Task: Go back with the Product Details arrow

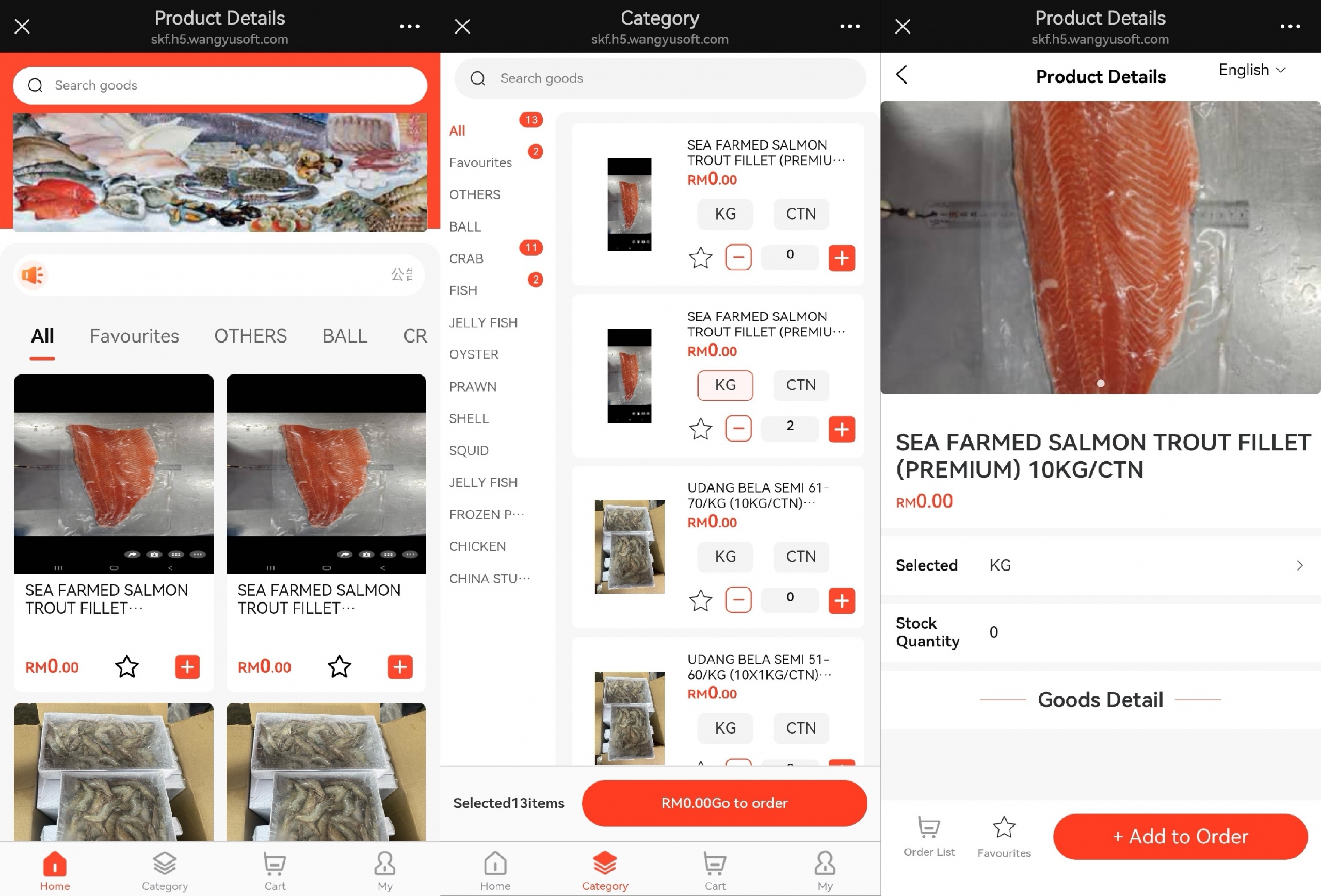Action: pos(902,74)
